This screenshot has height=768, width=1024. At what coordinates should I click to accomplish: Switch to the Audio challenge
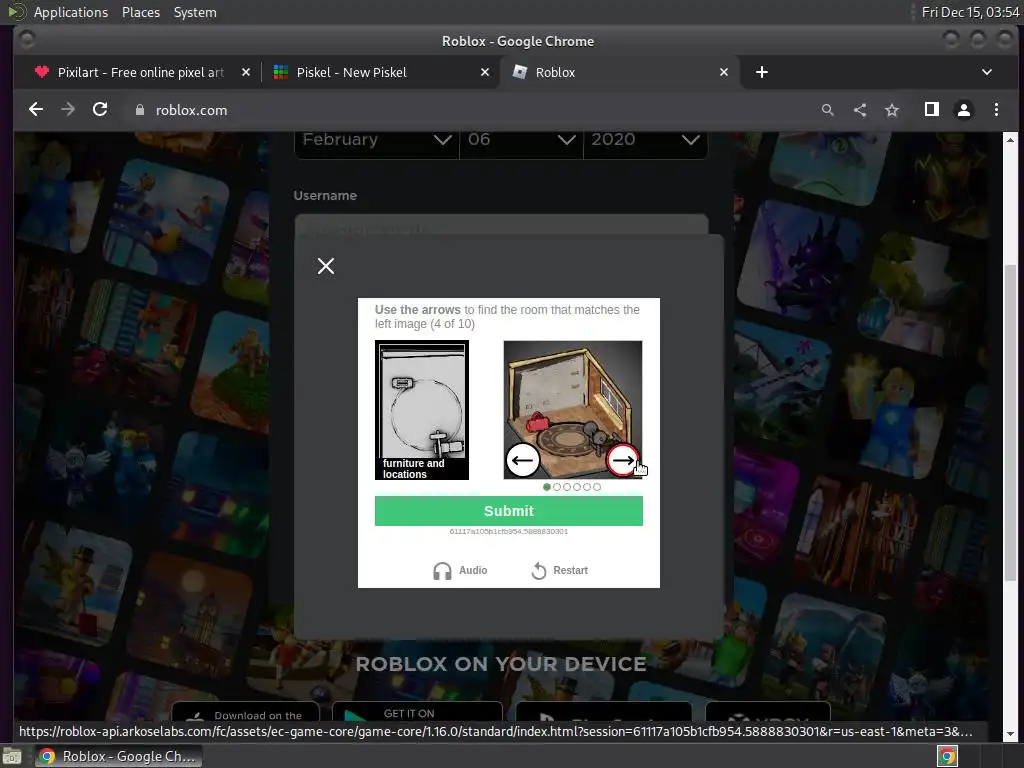[460, 571]
